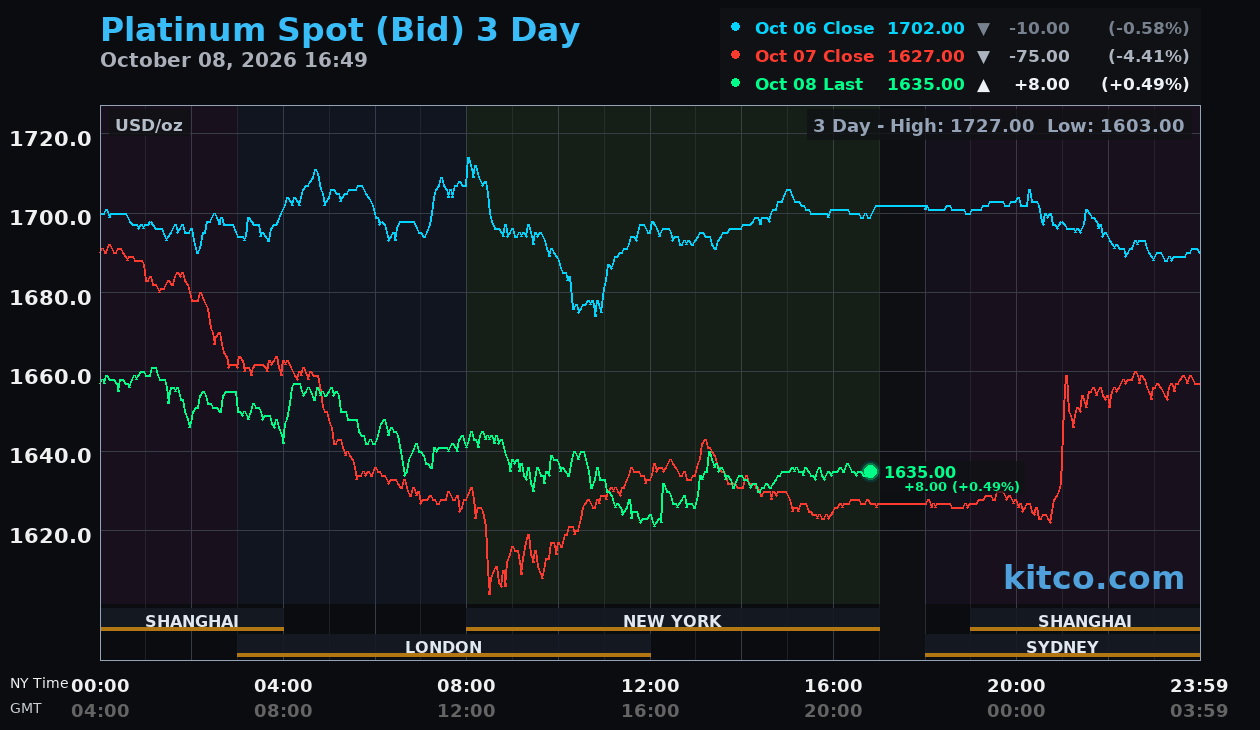Image resolution: width=1260 pixels, height=730 pixels.
Task: Click the 00:00 NY time label
Action: point(100,686)
